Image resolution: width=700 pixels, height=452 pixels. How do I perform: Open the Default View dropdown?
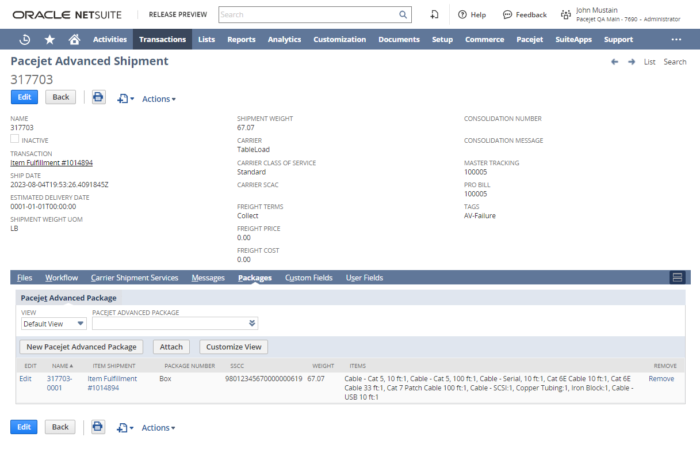click(x=54, y=323)
